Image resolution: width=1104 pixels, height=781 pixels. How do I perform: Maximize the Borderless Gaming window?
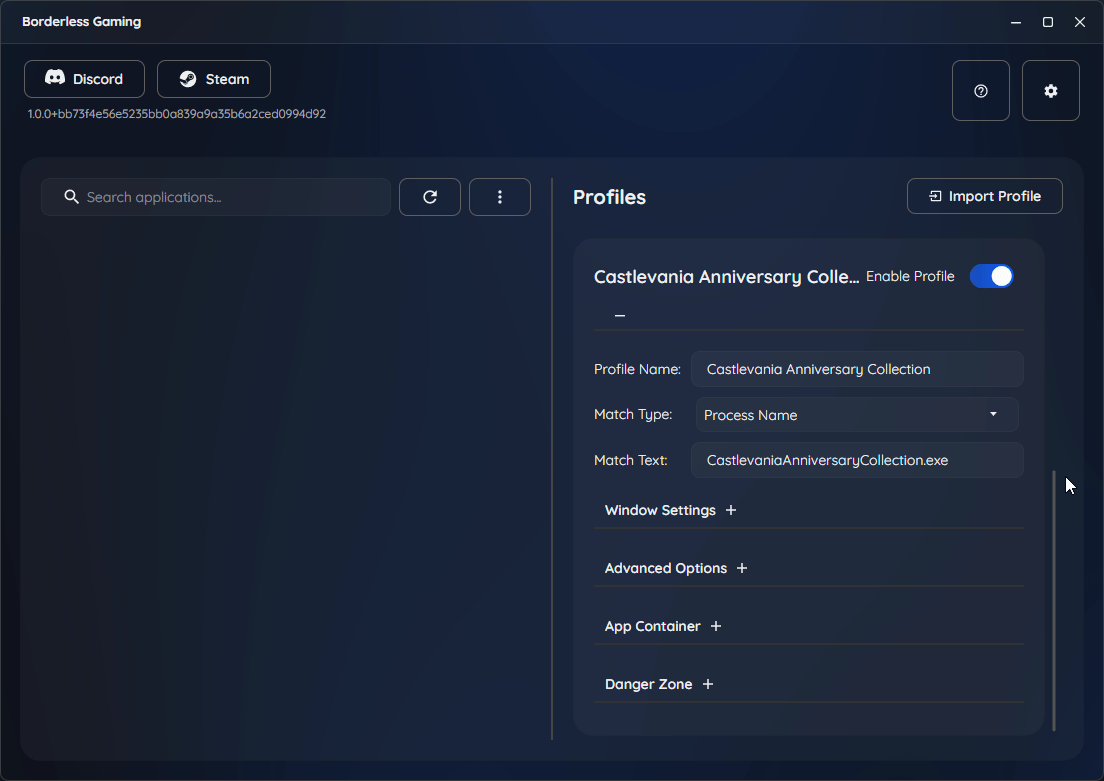(1048, 22)
